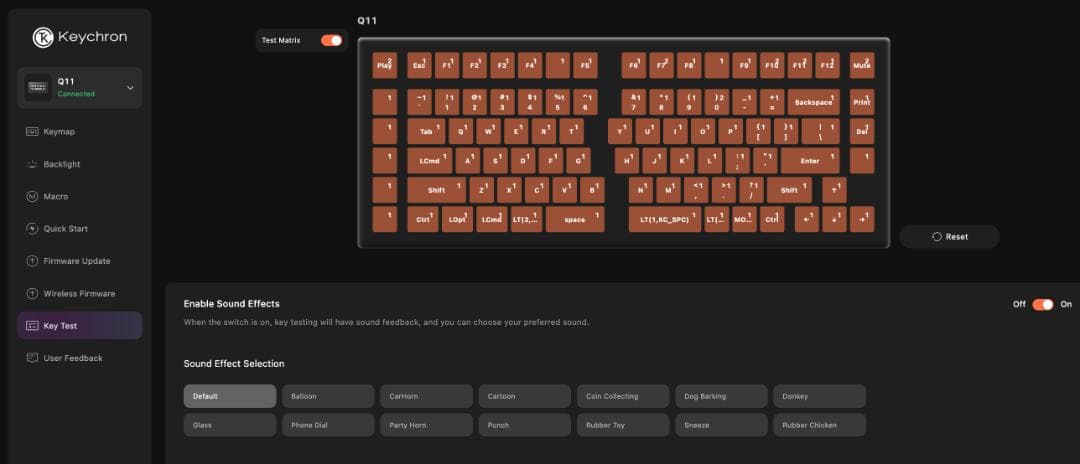Open the Backlight menu item
The width and height of the screenshot is (1080, 464).
click(x=80, y=164)
